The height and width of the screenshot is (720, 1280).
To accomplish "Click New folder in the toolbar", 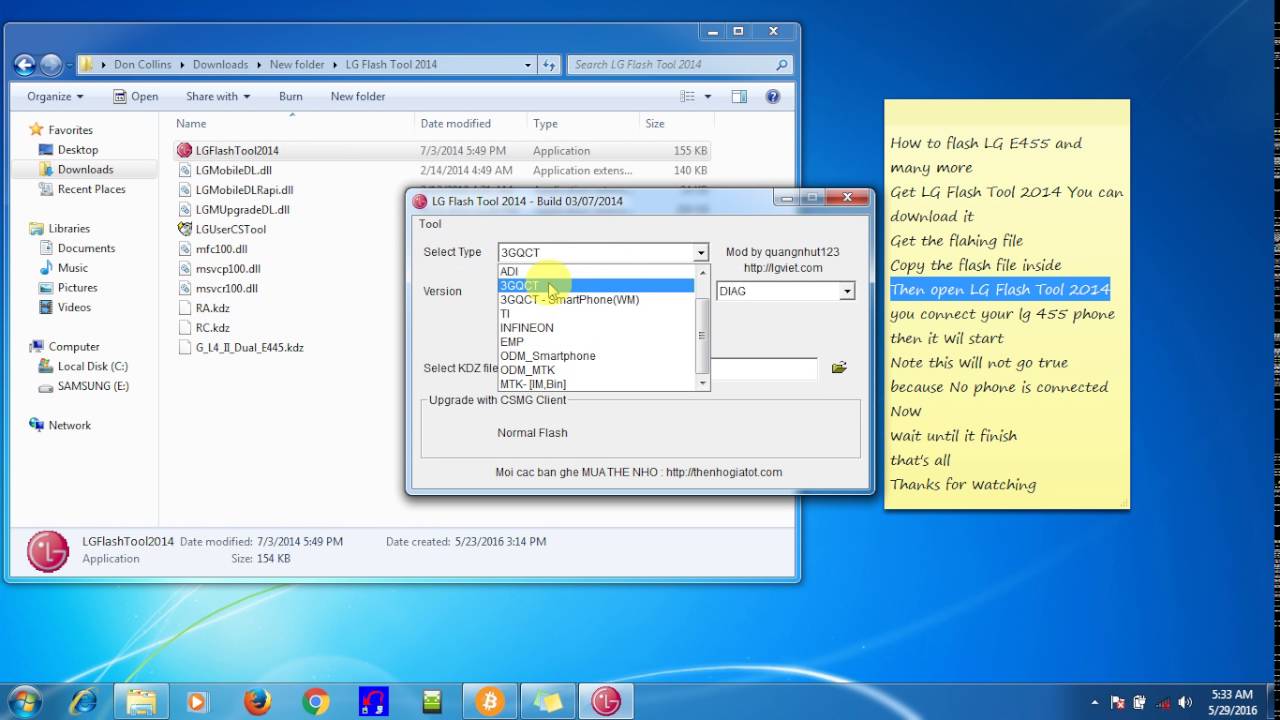I will click(x=357, y=97).
